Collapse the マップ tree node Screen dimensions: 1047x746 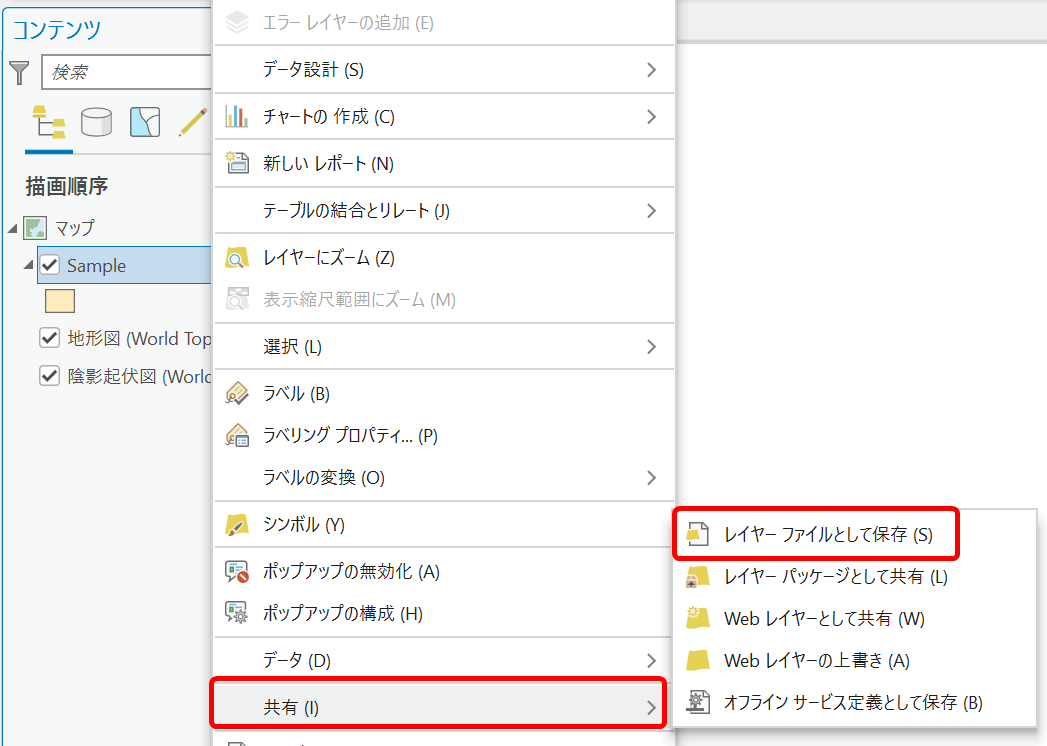12,228
